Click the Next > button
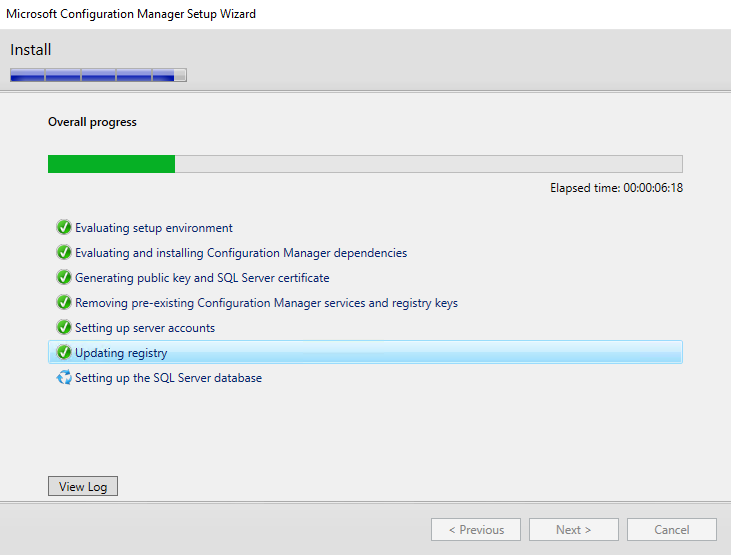The width and height of the screenshot is (731, 555). click(573, 530)
